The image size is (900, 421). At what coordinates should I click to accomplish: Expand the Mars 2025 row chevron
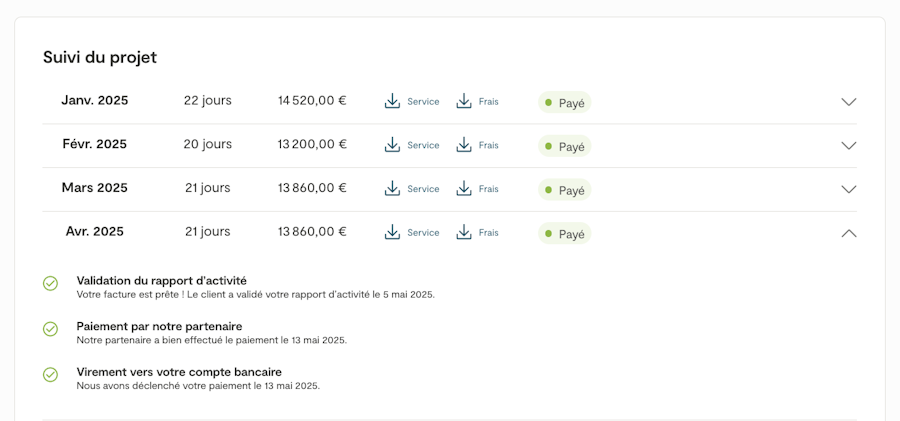(x=849, y=189)
